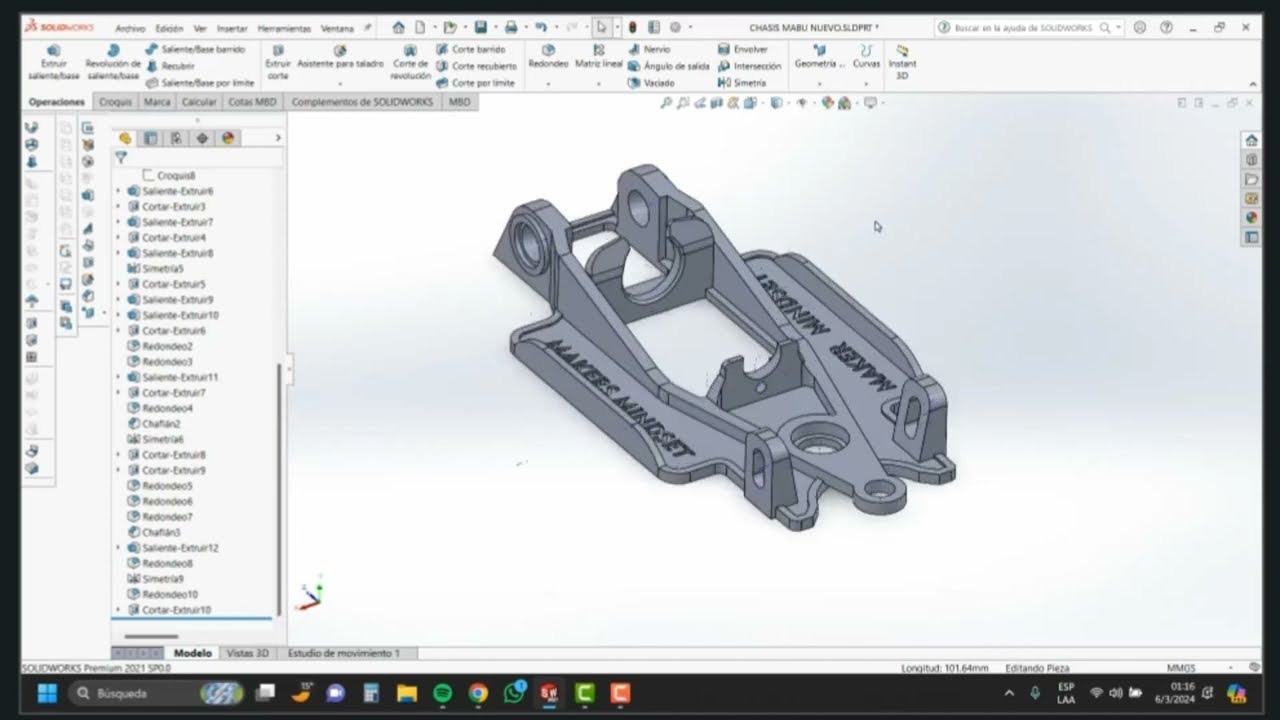This screenshot has width=1280, height=720.
Task: Choose Saliente/Base por límite
Action: click(x=200, y=83)
